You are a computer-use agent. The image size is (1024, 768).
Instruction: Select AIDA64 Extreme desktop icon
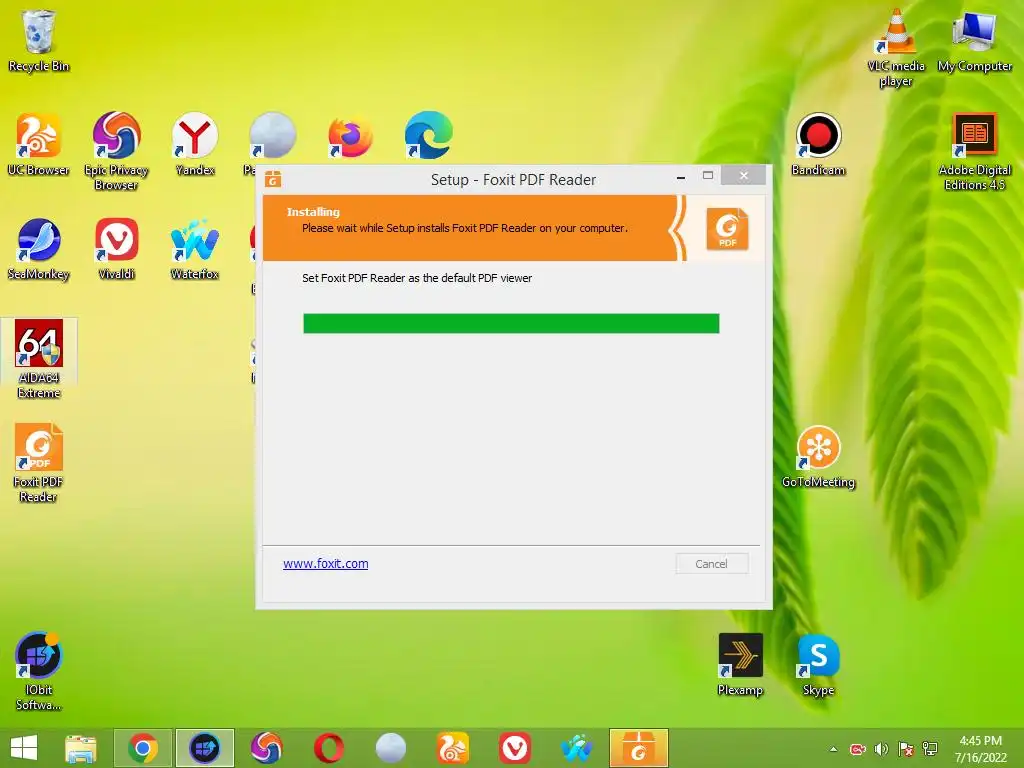point(39,359)
